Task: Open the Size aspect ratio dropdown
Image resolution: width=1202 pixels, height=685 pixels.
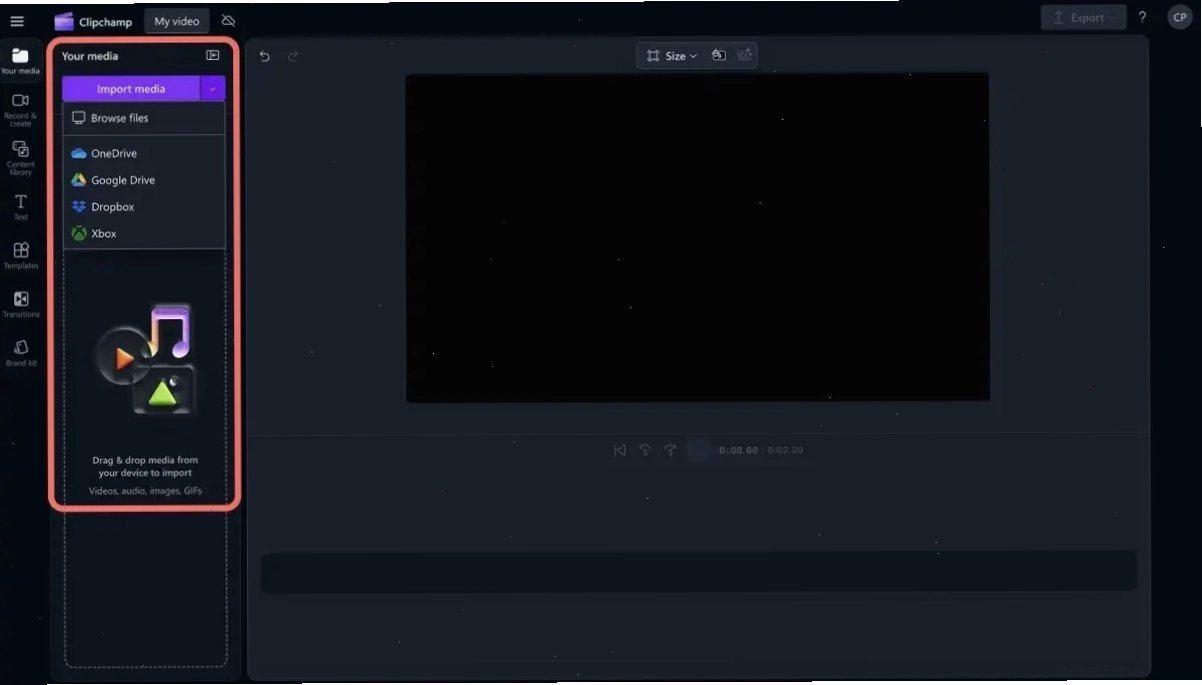Action: pyautogui.click(x=672, y=56)
